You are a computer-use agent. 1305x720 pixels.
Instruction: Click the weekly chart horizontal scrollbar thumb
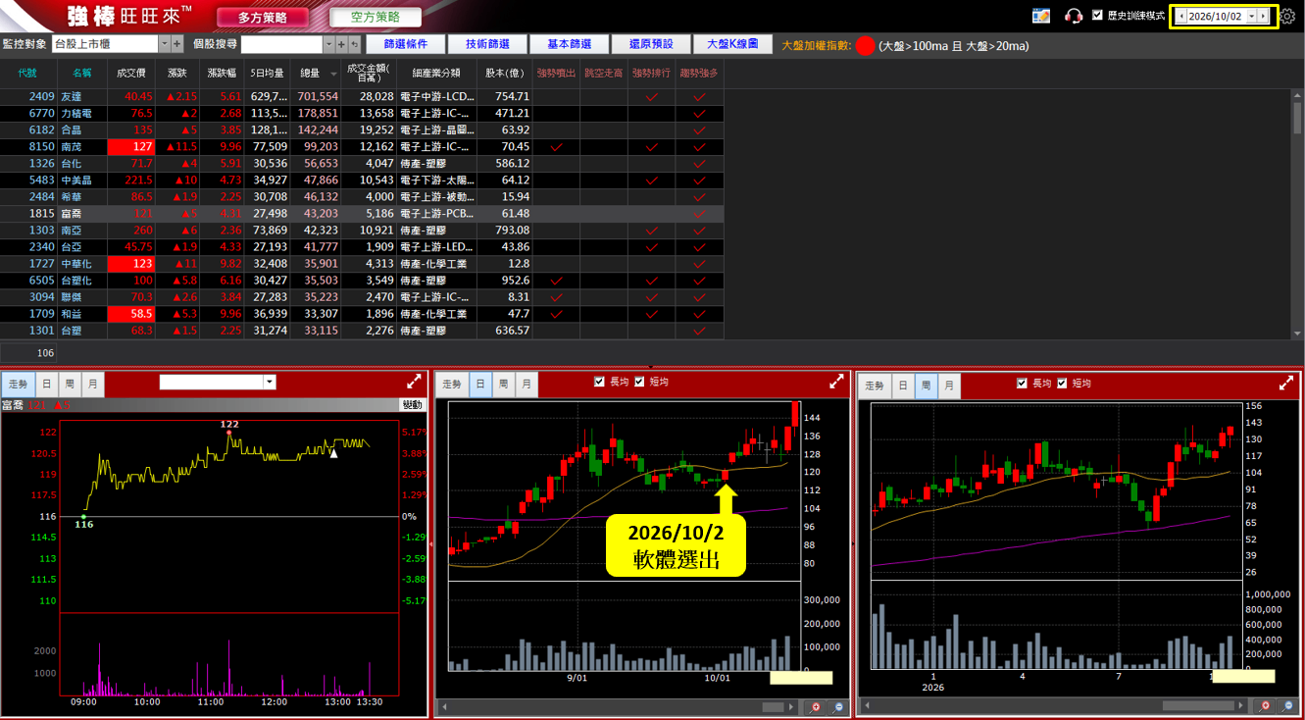(1198, 706)
